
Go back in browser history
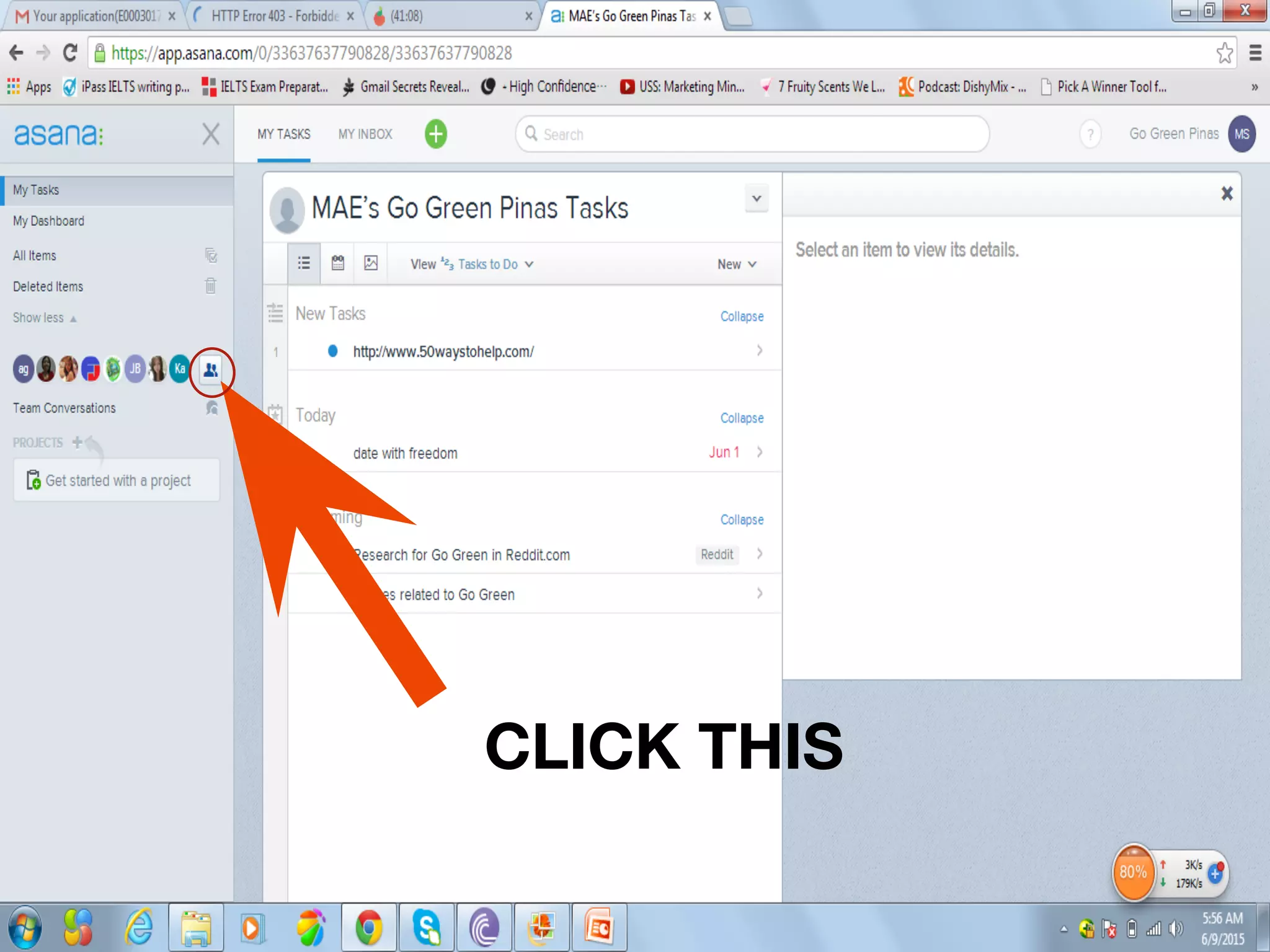(16, 53)
